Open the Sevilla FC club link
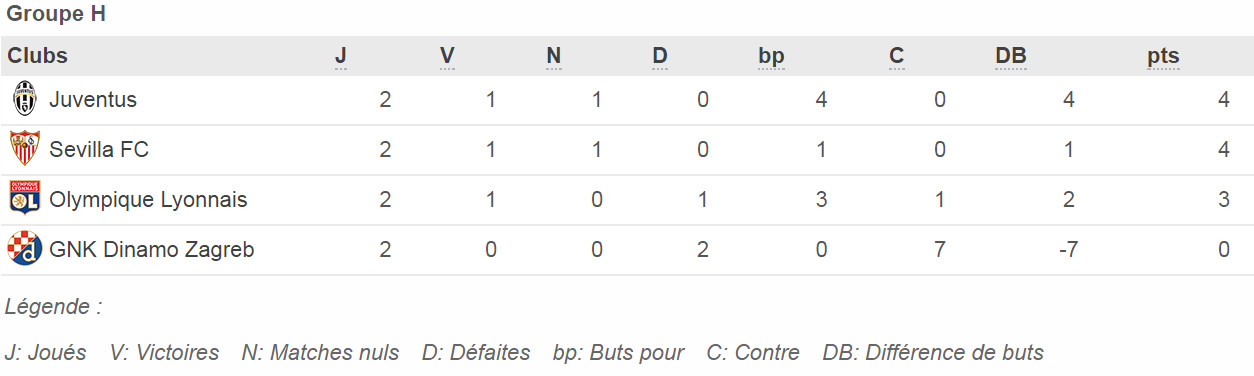The image size is (1254, 376). coord(99,150)
